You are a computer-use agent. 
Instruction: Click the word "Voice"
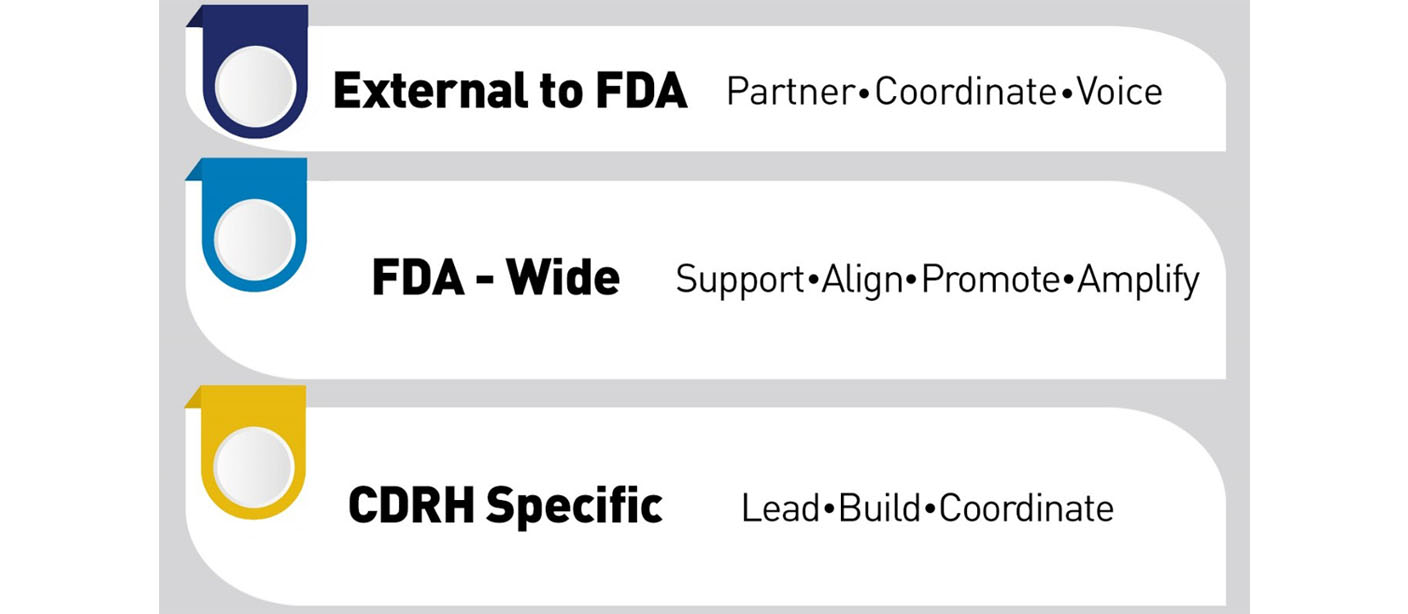[1119, 92]
